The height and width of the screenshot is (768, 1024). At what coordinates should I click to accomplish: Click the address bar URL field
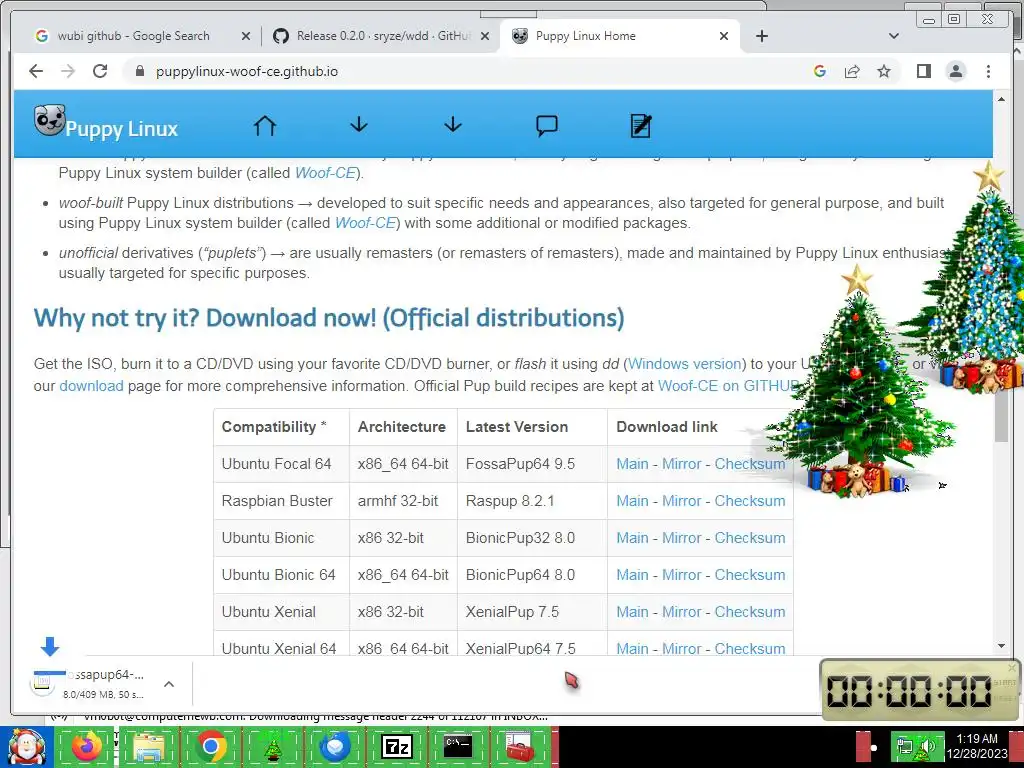tap(470, 71)
